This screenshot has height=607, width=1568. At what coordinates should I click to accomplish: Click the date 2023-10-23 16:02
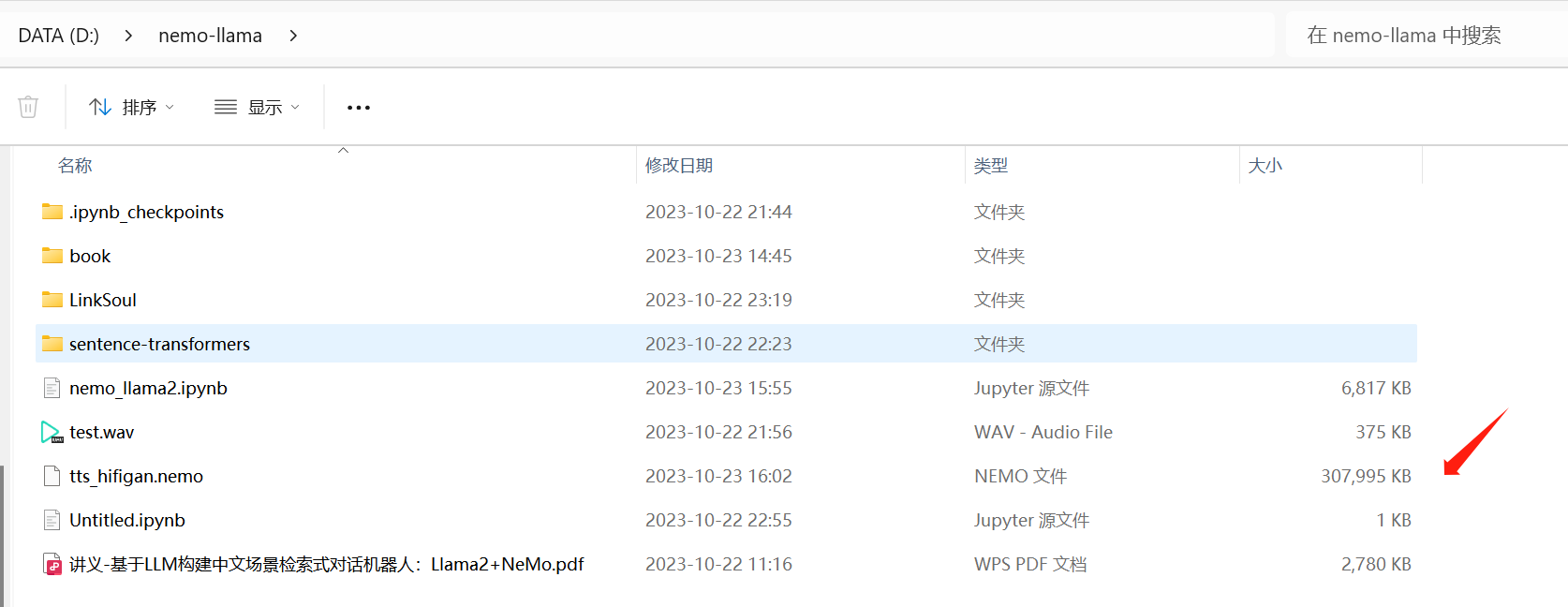[x=718, y=476]
